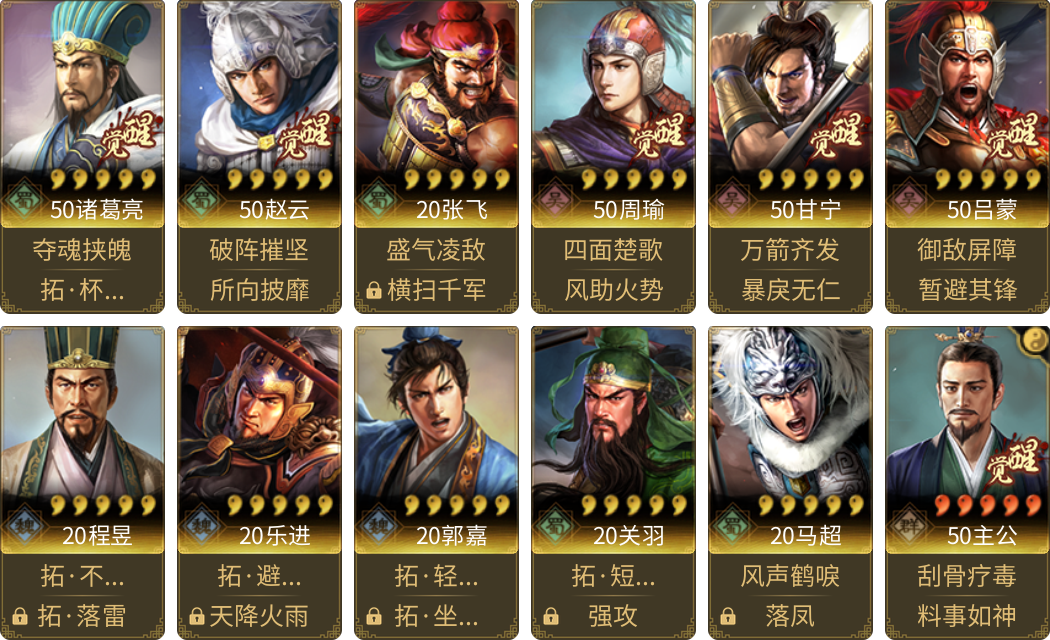Screen dimensions: 1050x640
Task: Click the 50甘宁 name banner
Action: pyautogui.click(x=790, y=210)
